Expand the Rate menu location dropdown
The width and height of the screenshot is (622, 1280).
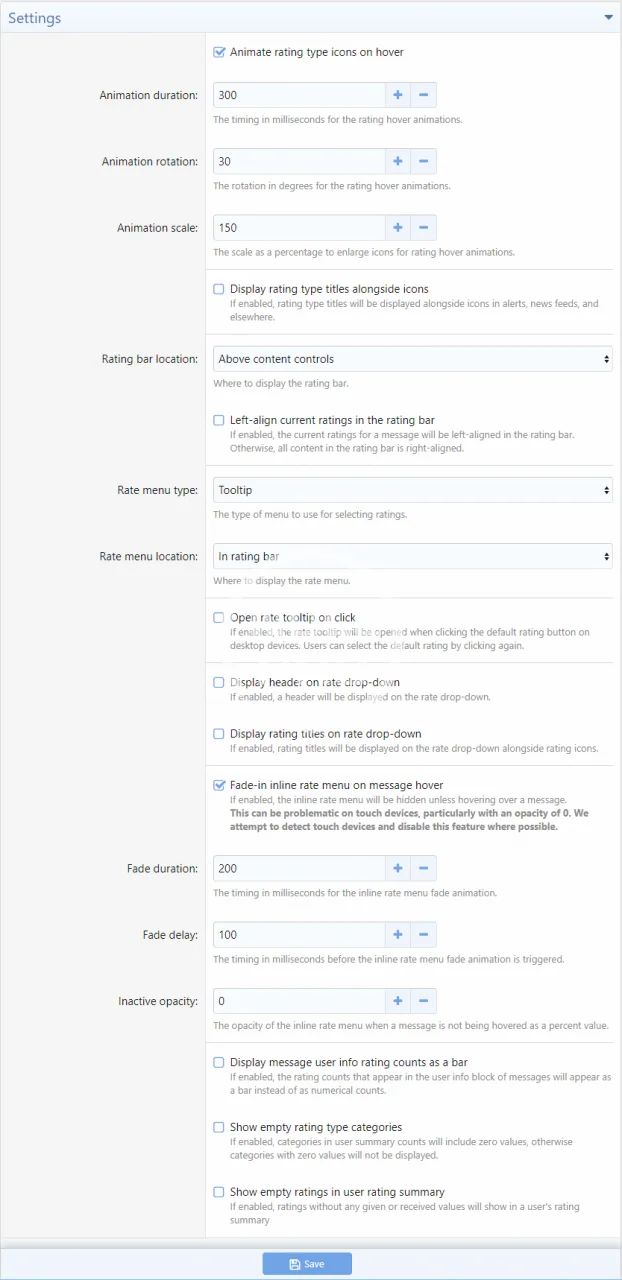coord(412,556)
